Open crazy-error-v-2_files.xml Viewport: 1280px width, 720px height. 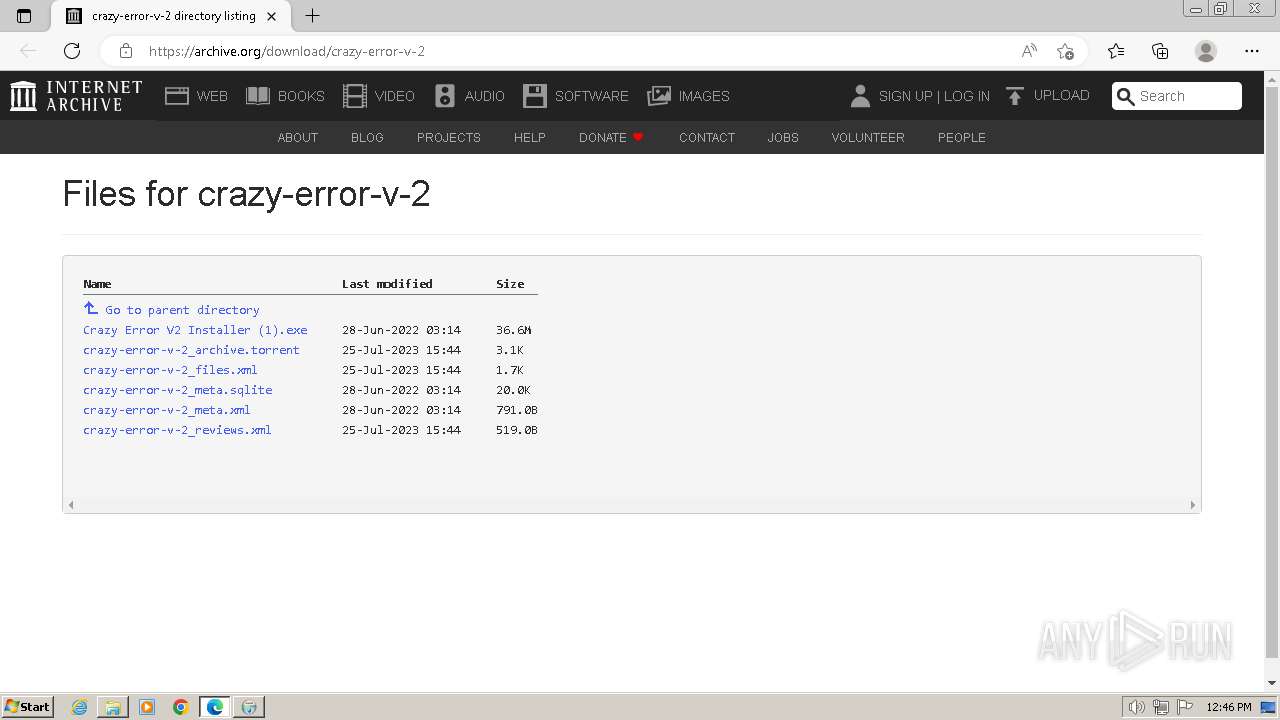(x=170, y=370)
